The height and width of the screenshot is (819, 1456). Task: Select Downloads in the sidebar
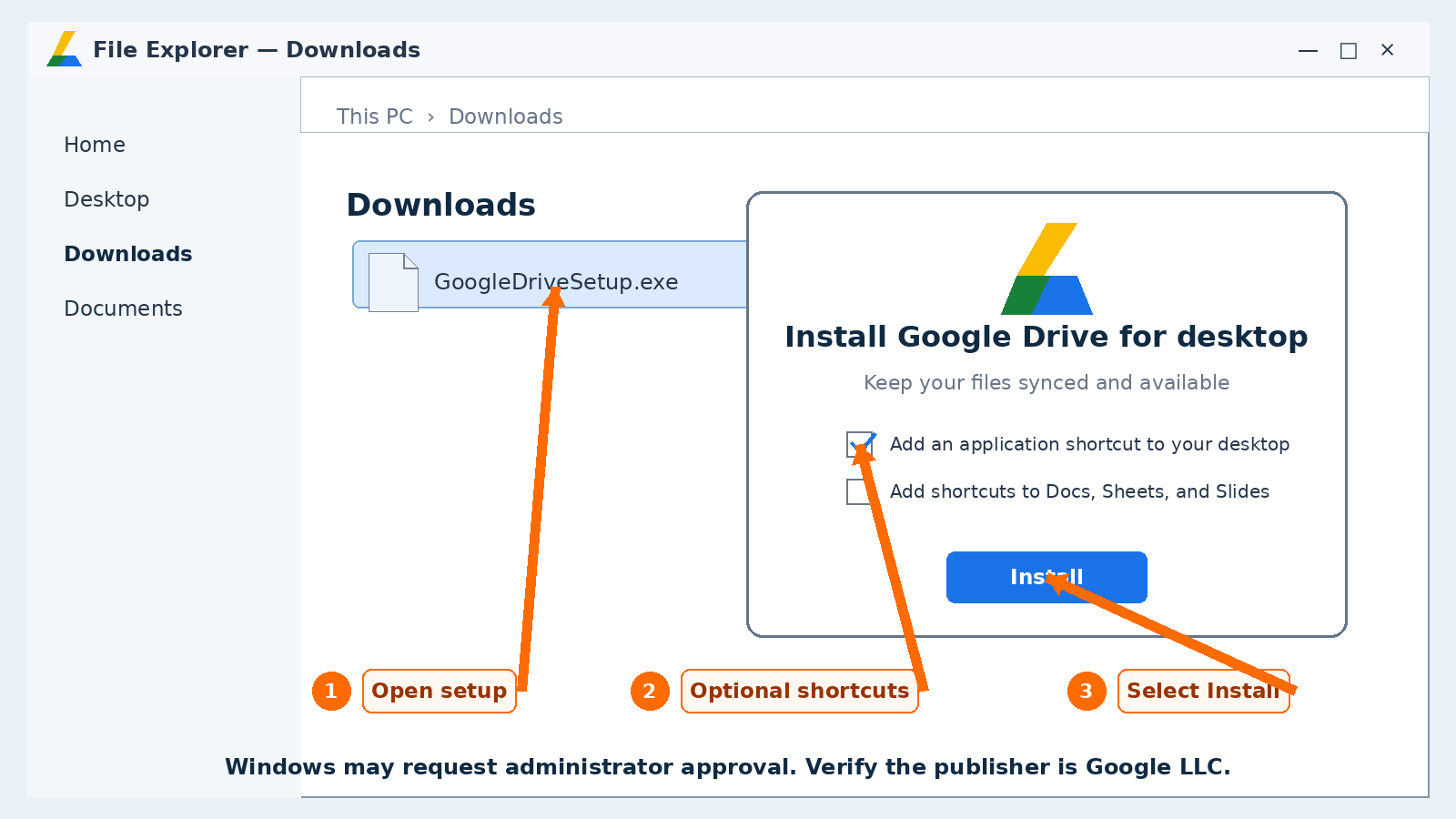click(x=128, y=254)
